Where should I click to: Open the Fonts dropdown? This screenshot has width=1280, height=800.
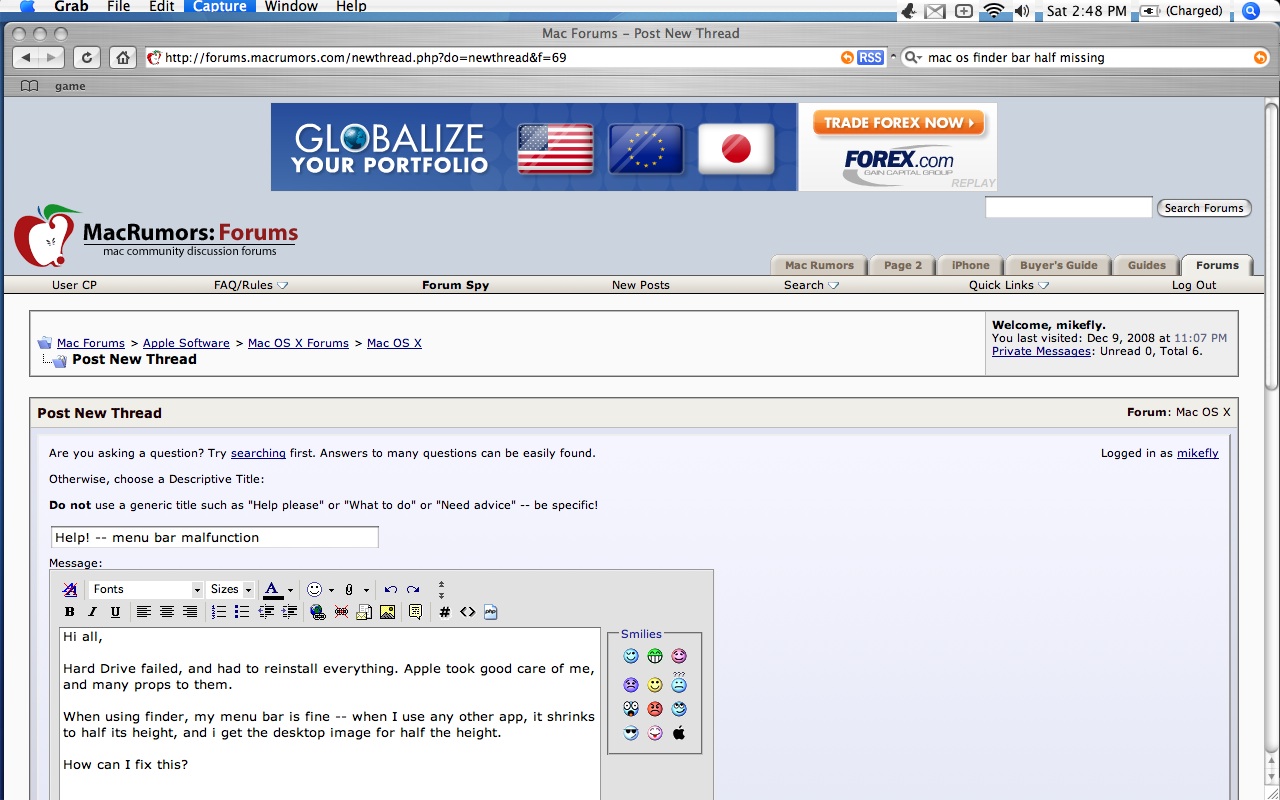(x=146, y=590)
